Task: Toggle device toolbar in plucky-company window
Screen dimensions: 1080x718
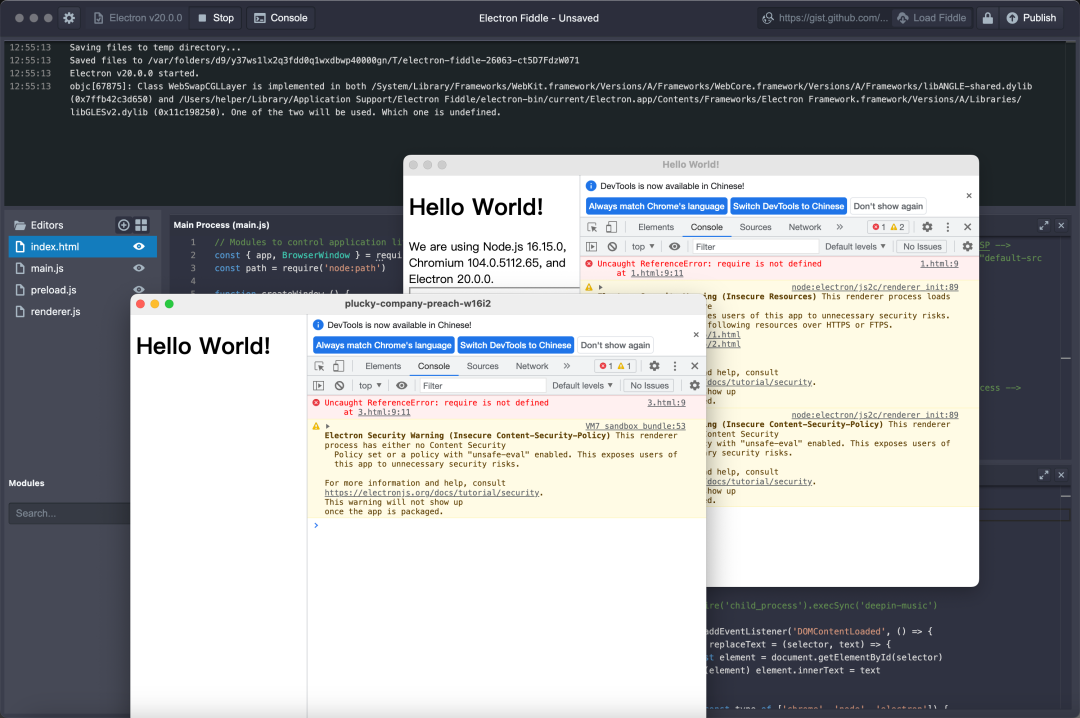Action: [338, 367]
